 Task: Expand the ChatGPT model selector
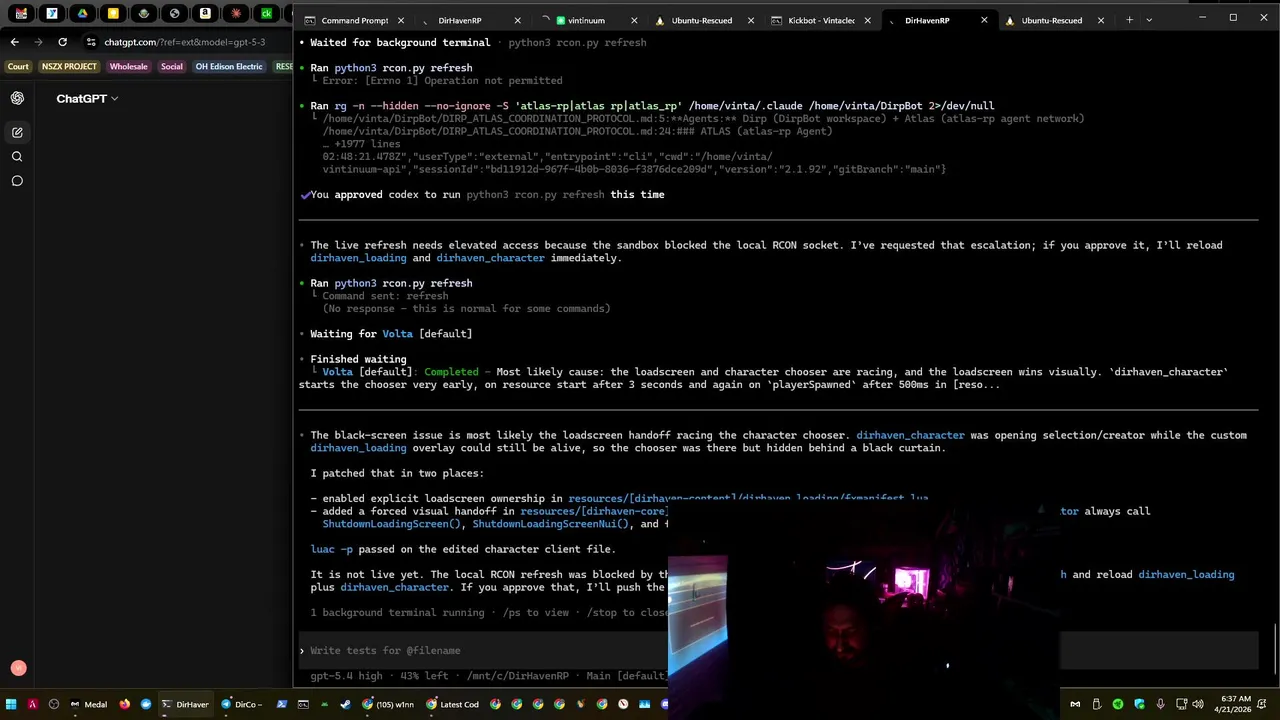[87, 98]
